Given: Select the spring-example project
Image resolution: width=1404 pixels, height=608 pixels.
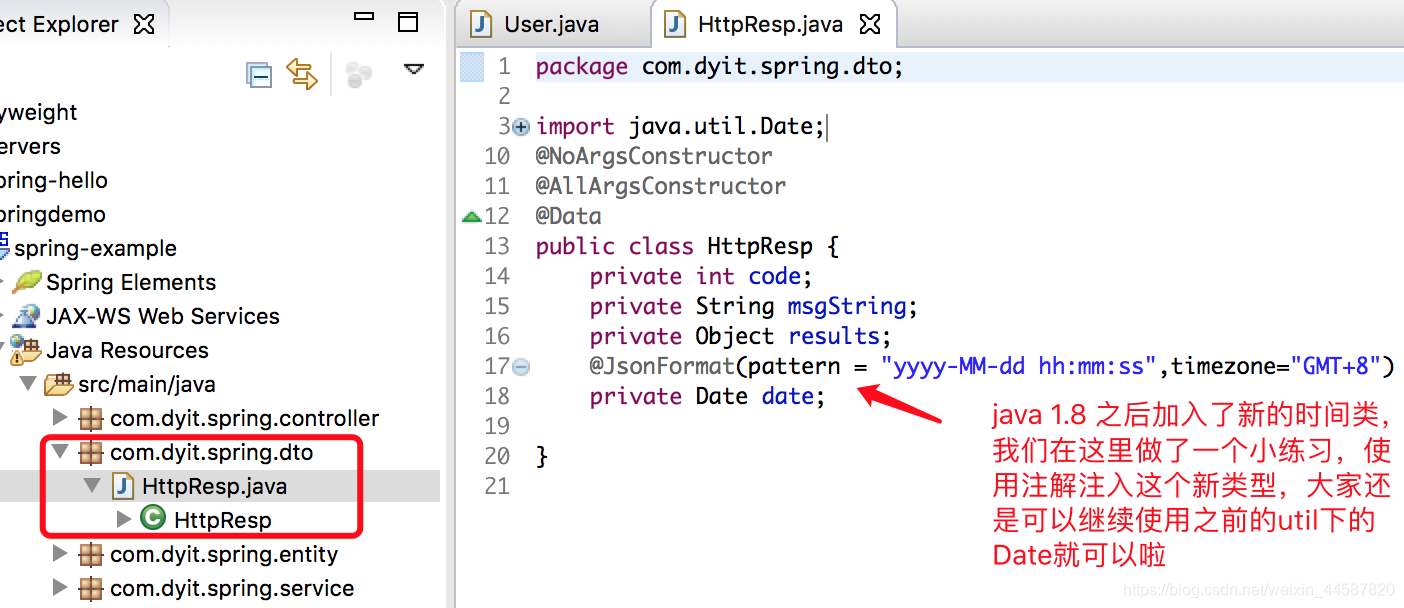Looking at the screenshot, I should coord(95,248).
